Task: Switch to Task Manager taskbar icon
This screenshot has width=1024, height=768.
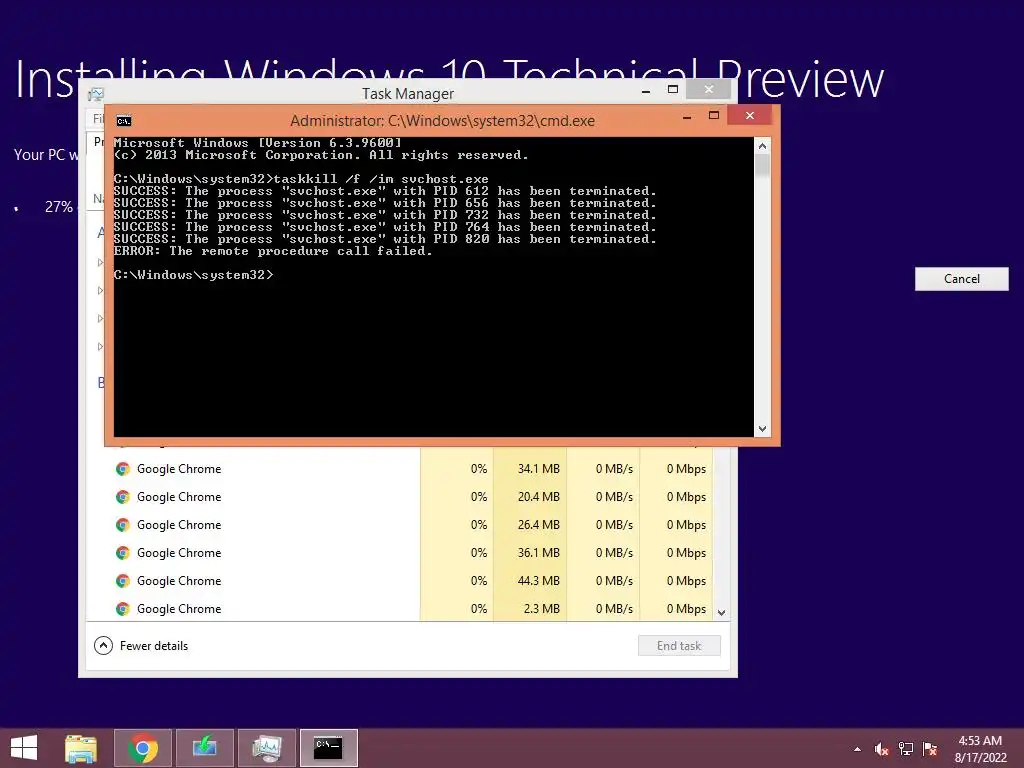Action: click(266, 748)
